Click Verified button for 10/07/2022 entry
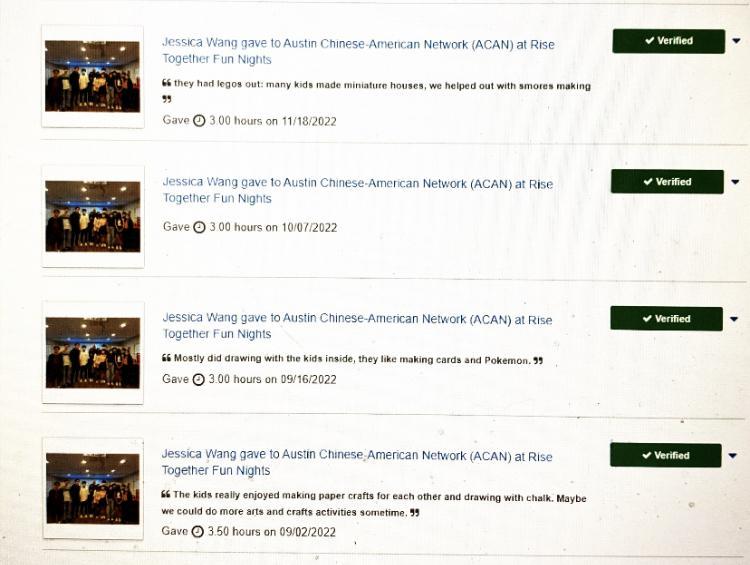The width and height of the screenshot is (750, 565). click(667, 182)
